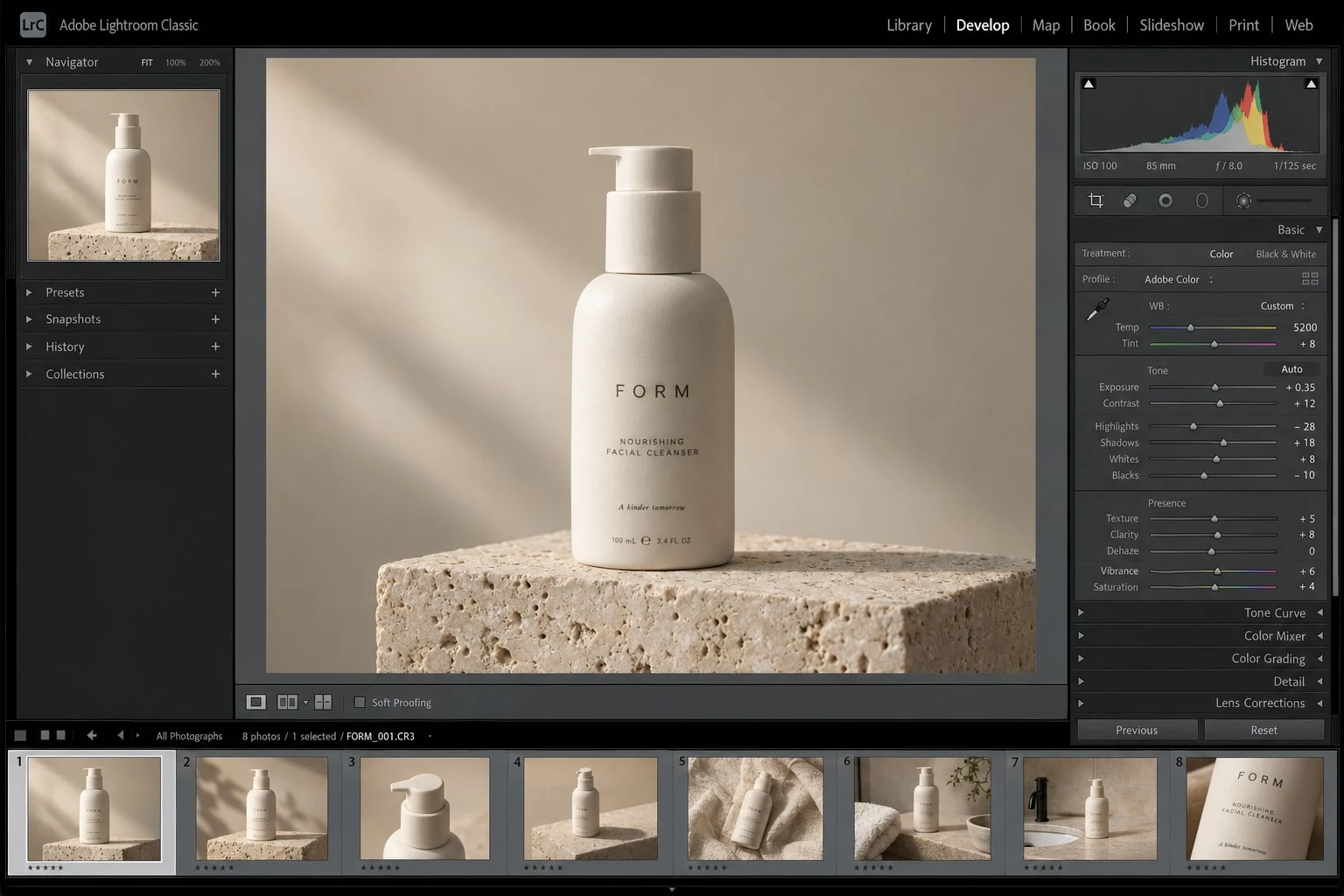Image resolution: width=1344 pixels, height=896 pixels.
Task: Collapse the Navigator panel
Action: pyautogui.click(x=29, y=62)
